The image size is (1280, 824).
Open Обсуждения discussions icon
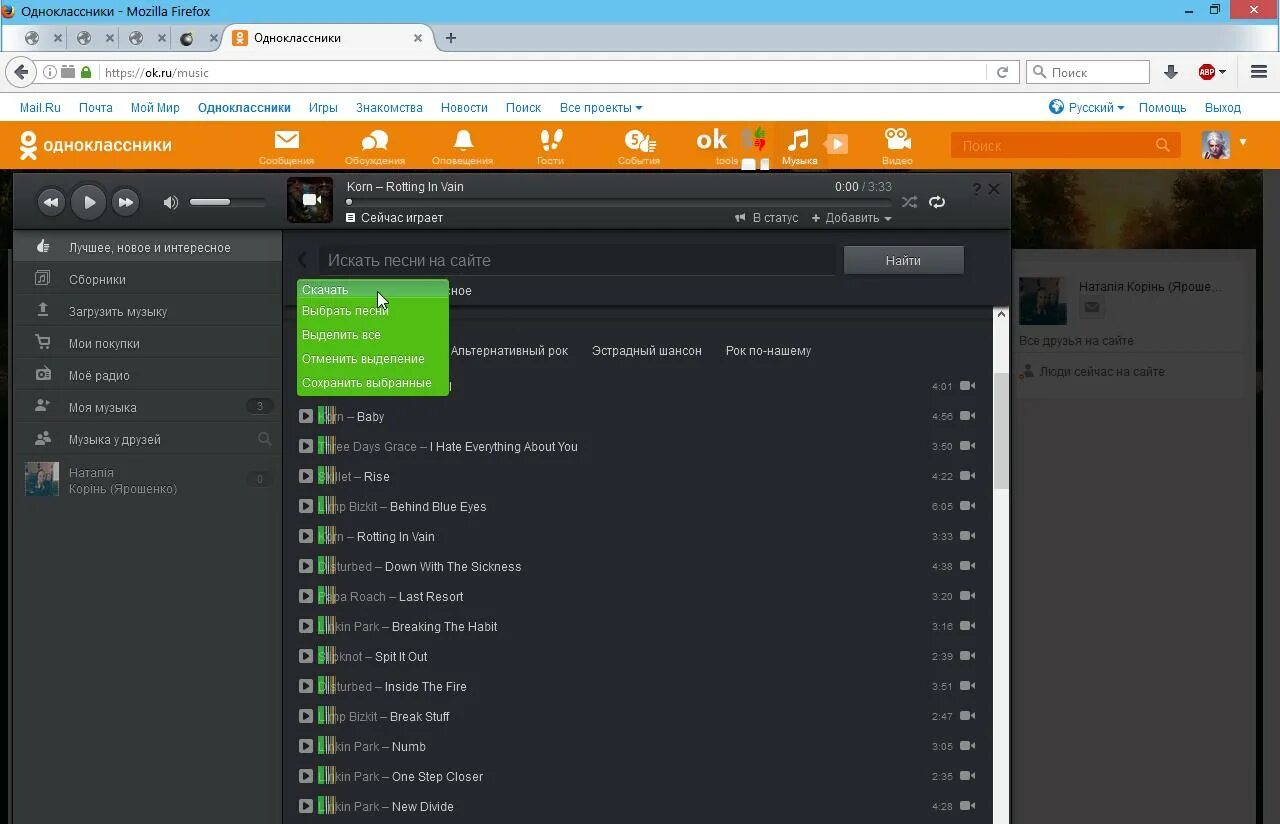pyautogui.click(x=375, y=146)
